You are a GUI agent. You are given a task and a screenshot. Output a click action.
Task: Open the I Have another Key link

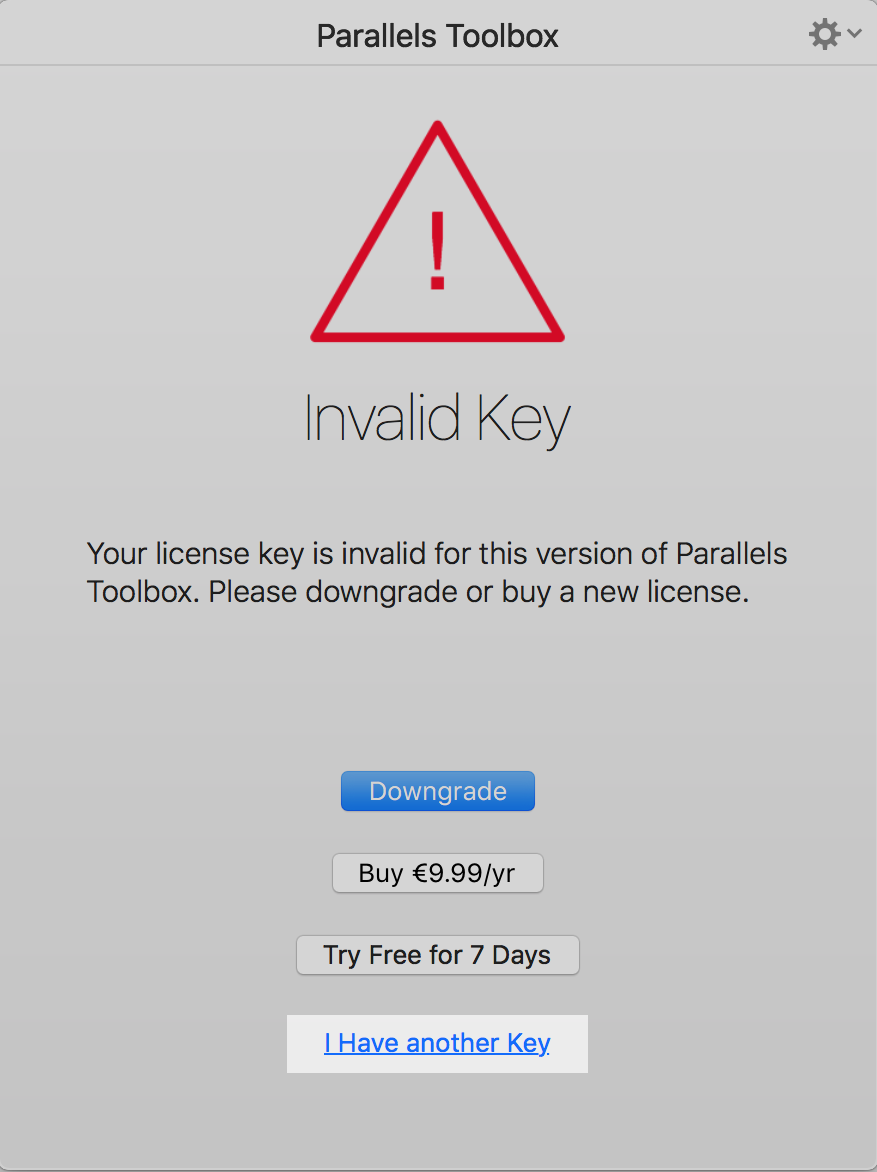437,1043
